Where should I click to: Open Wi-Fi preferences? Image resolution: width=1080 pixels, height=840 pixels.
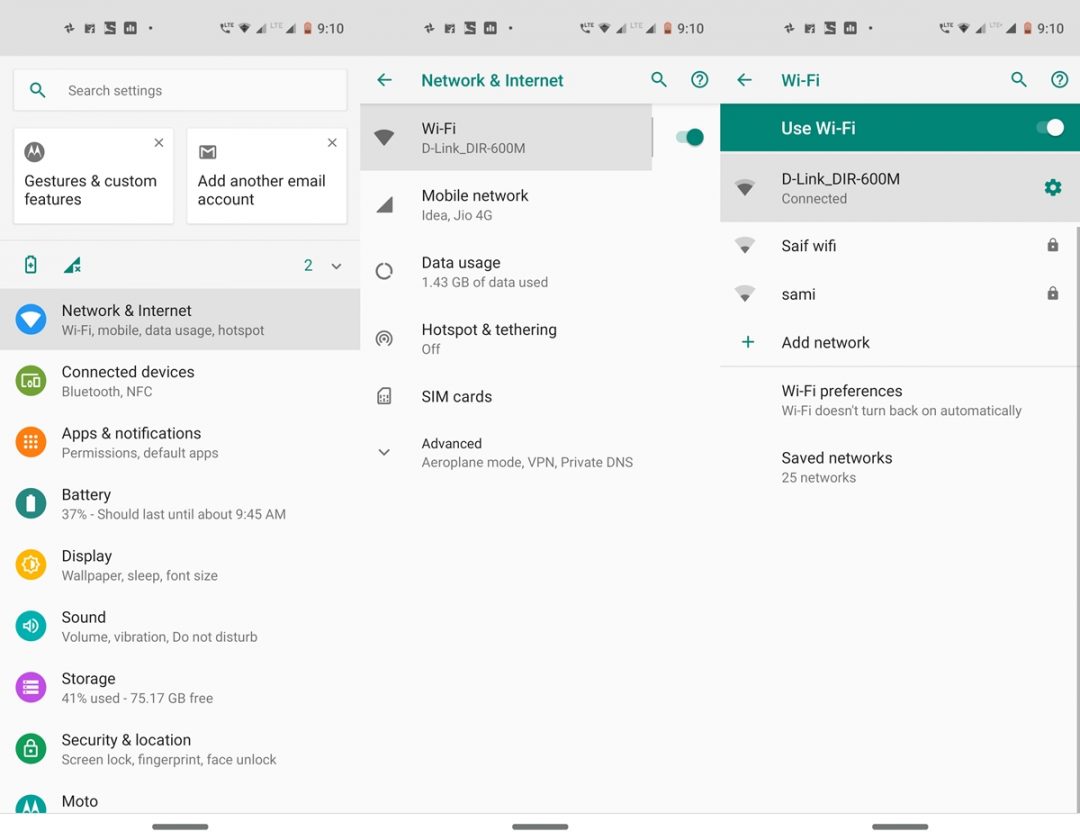tap(900, 400)
